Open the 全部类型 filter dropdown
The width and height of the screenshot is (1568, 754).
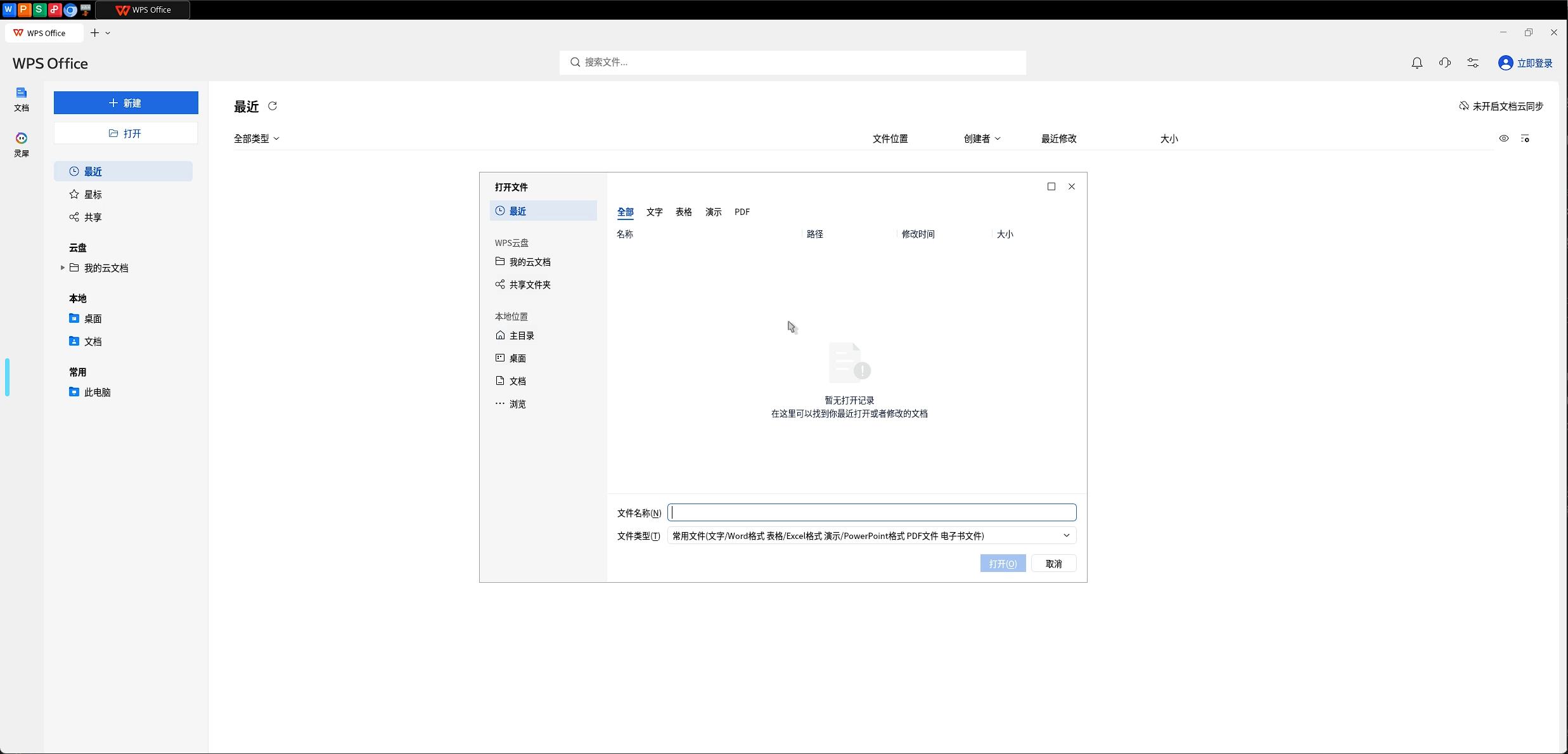point(256,138)
